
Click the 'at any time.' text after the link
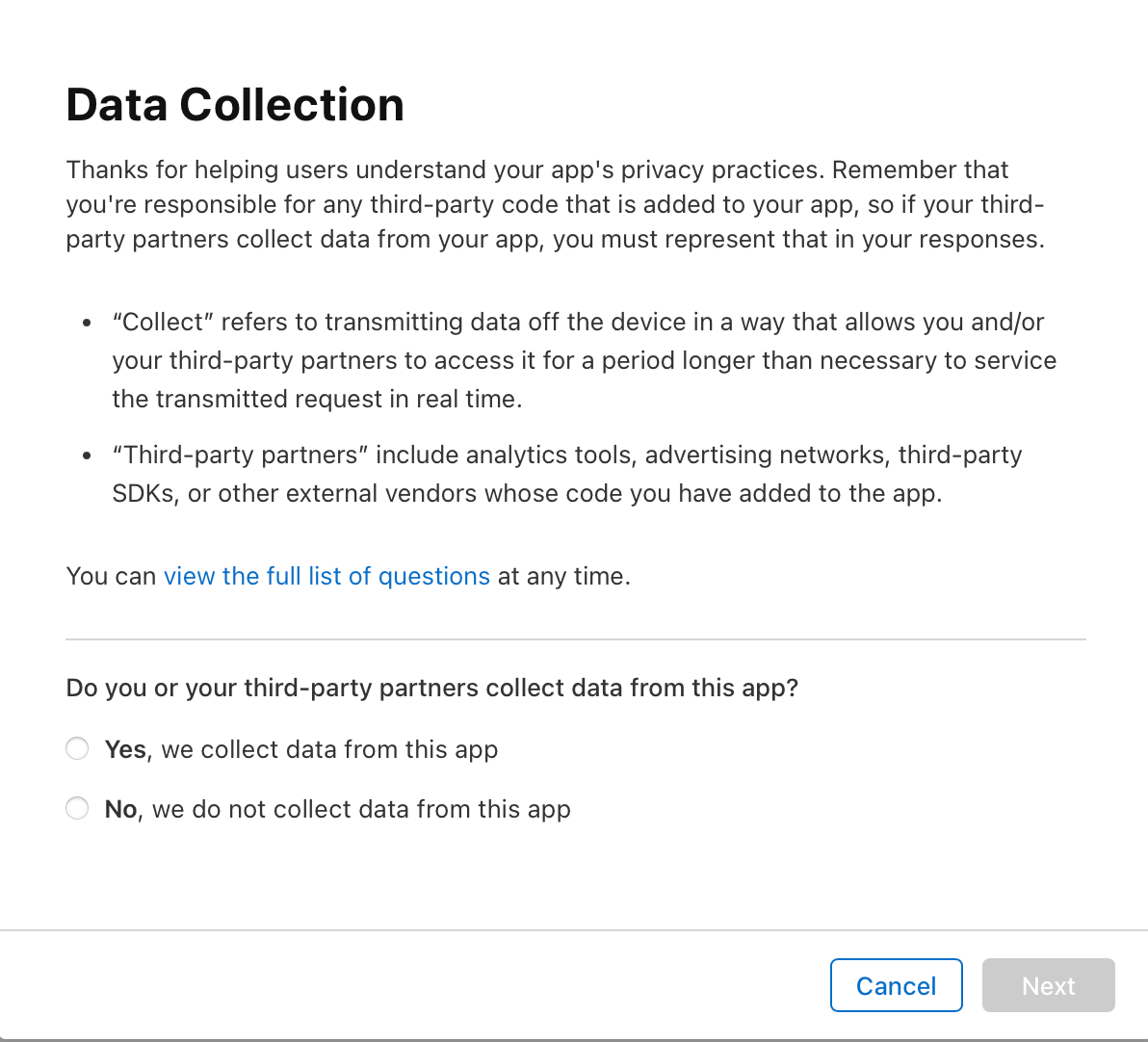(x=563, y=576)
